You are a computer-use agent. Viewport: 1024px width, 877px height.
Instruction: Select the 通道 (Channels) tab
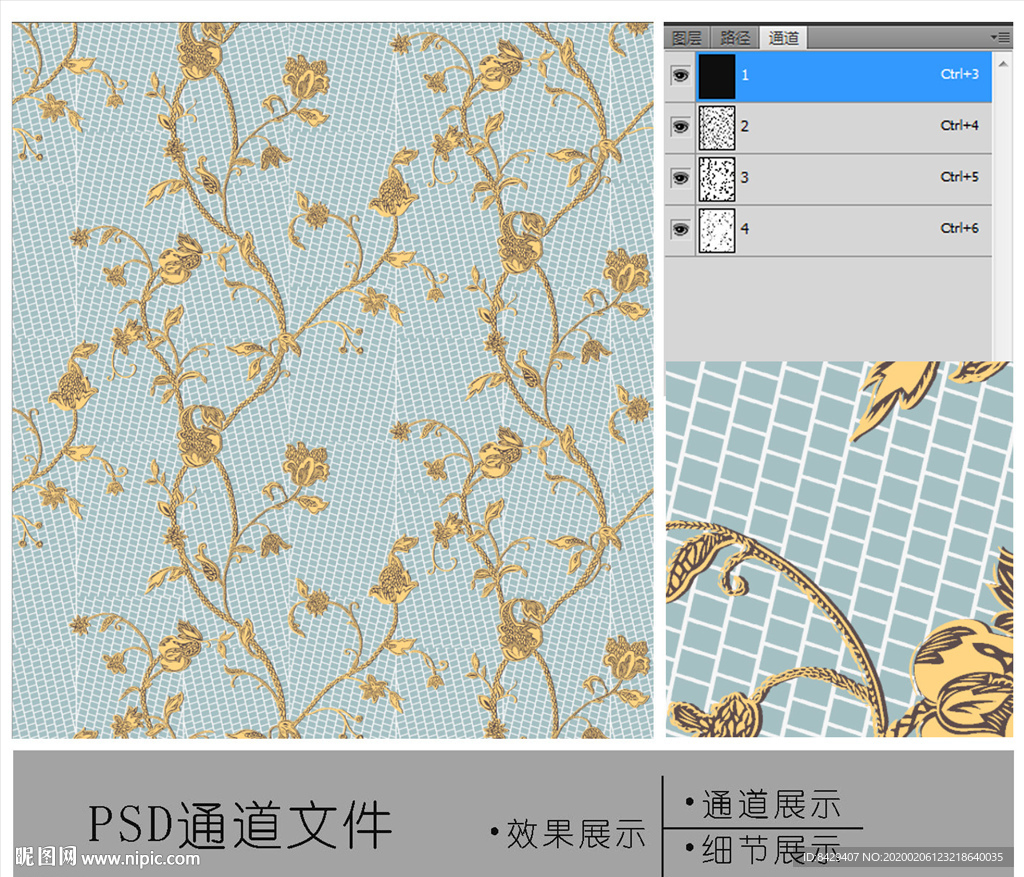tap(783, 38)
